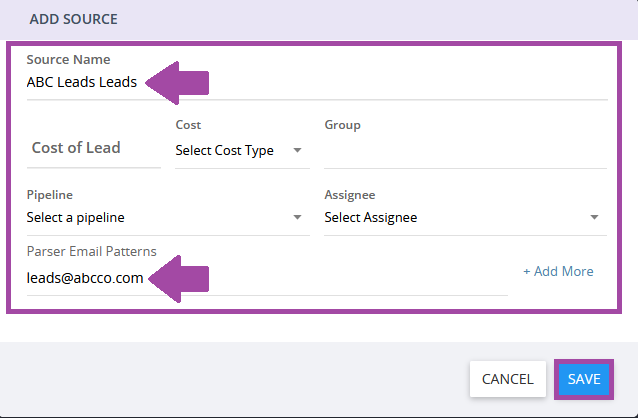Click the Parser Email Patterns label
The height and width of the screenshot is (418, 638).
tap(92, 252)
